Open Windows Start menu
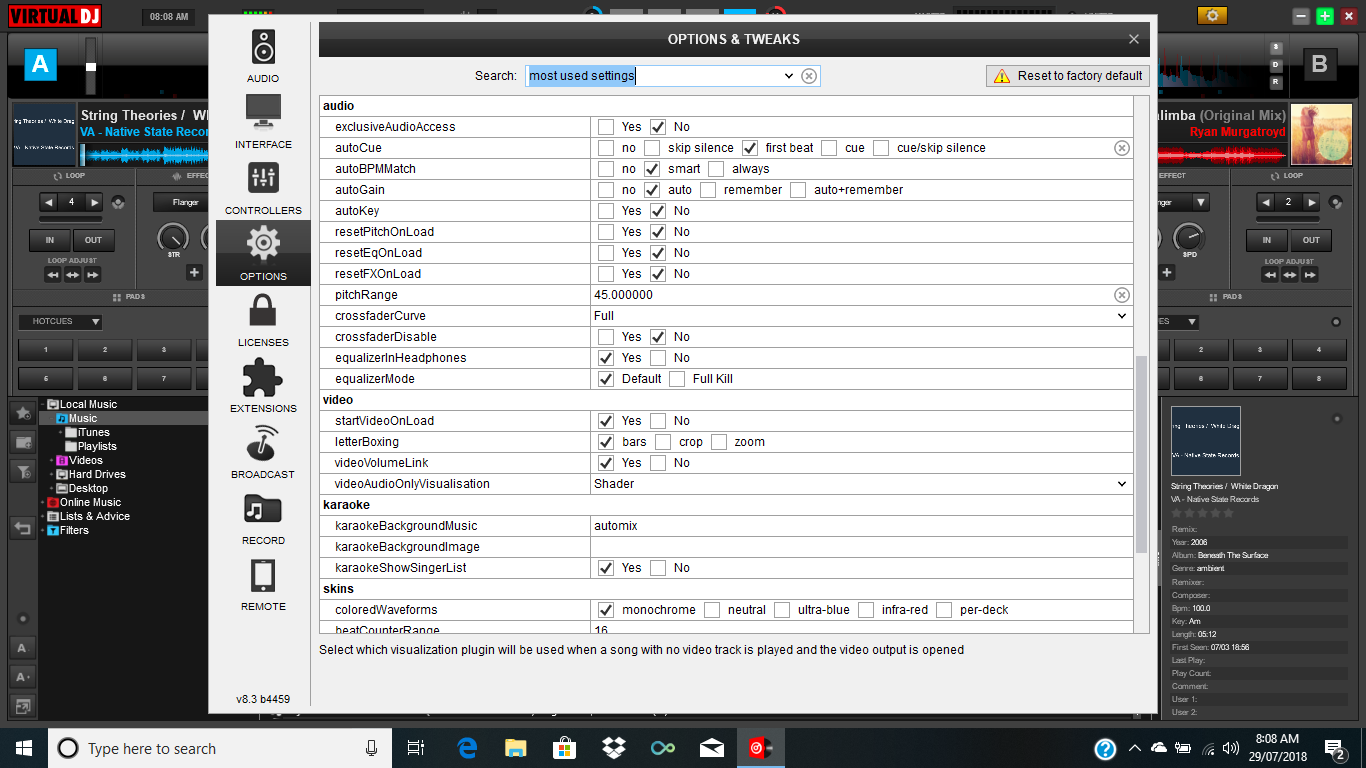Image resolution: width=1366 pixels, height=768 pixels. (x=24, y=748)
